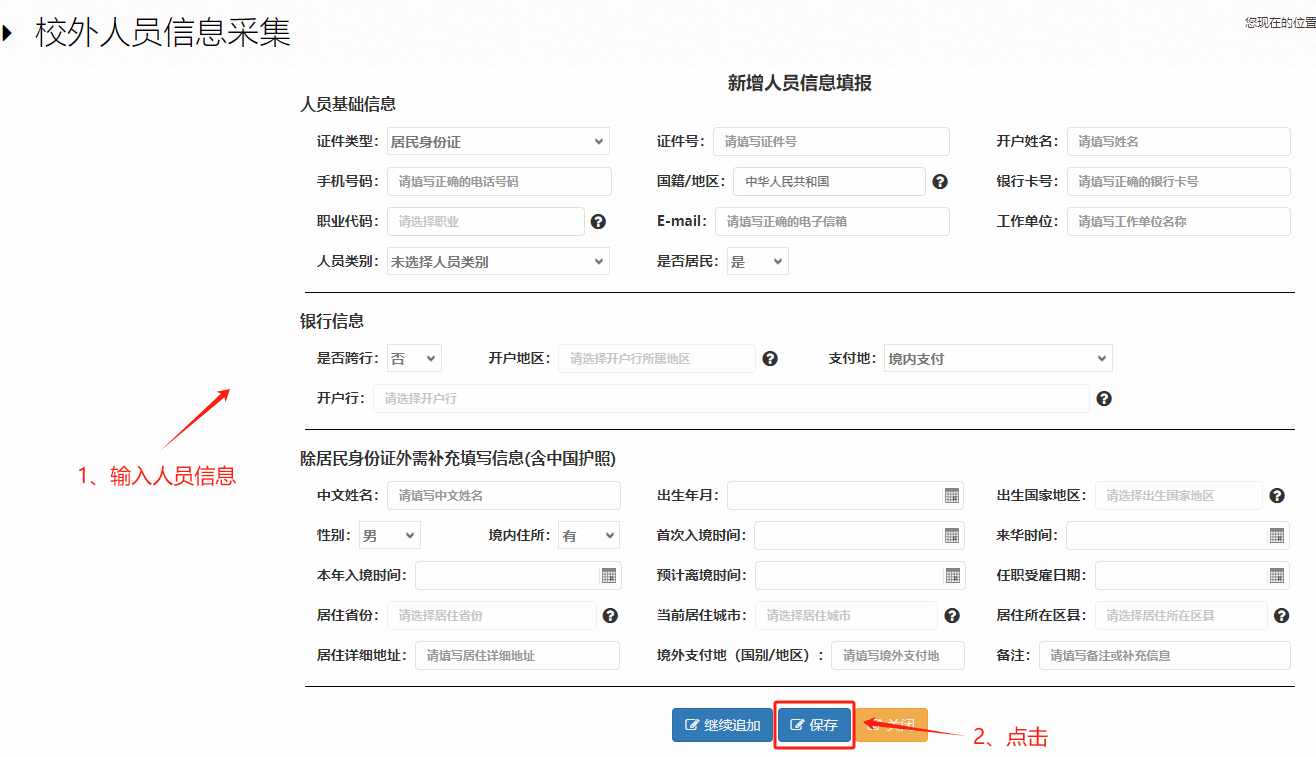Open calendar icon for 预计离境时间
The image size is (1316, 757).
(x=952, y=576)
